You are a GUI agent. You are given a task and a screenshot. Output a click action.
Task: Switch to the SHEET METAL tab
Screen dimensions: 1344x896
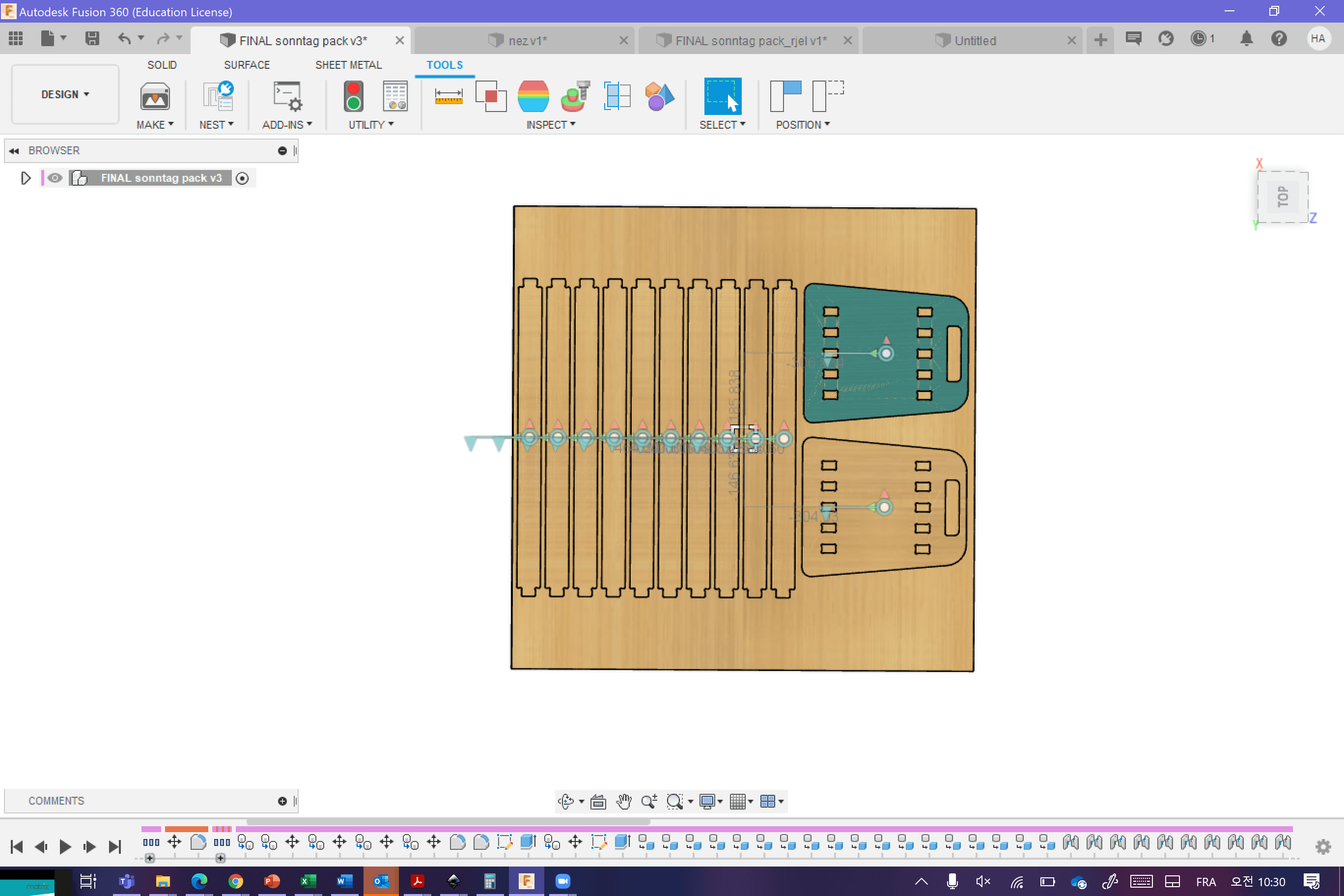pos(348,64)
